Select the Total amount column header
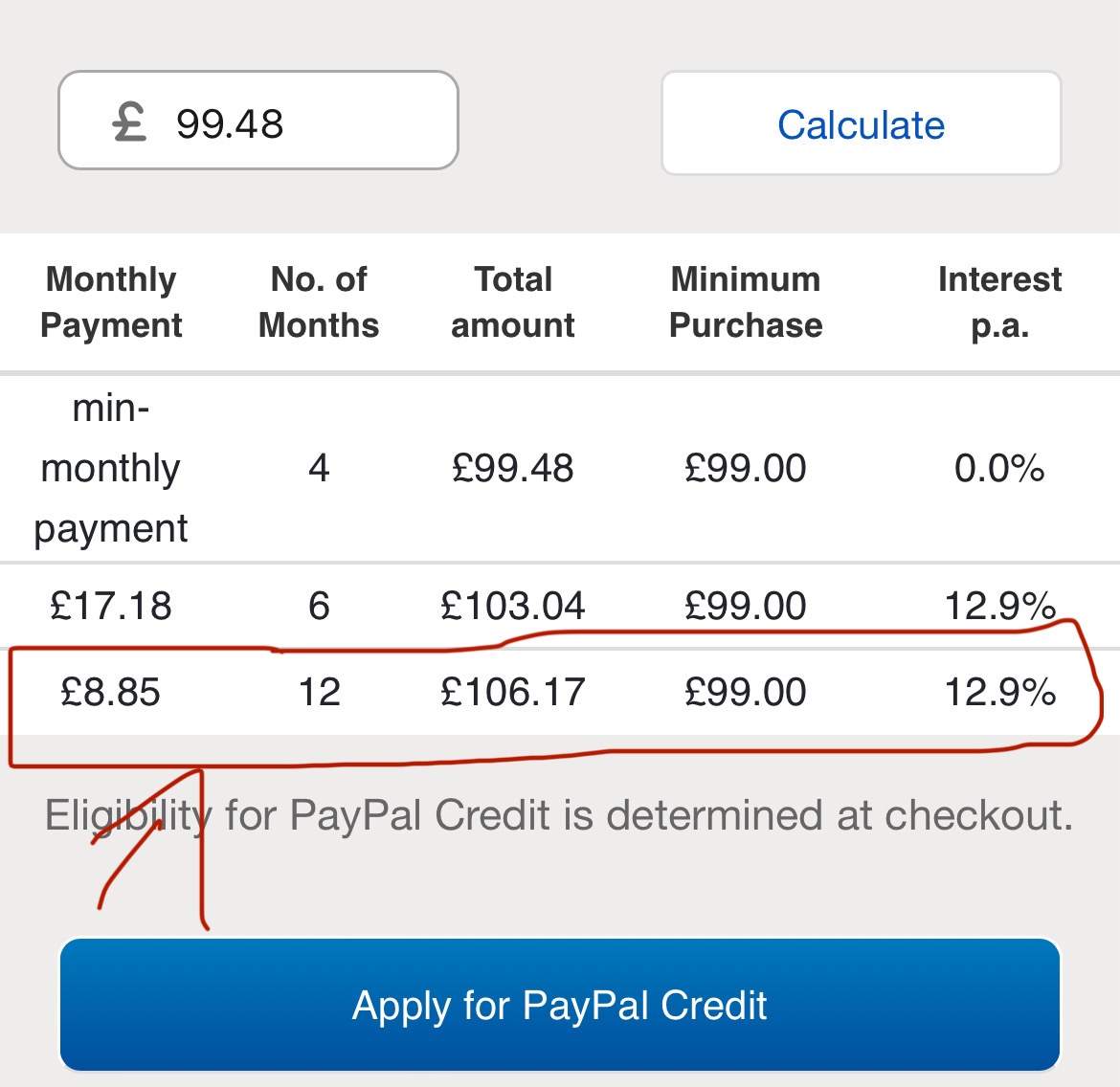 click(x=513, y=302)
